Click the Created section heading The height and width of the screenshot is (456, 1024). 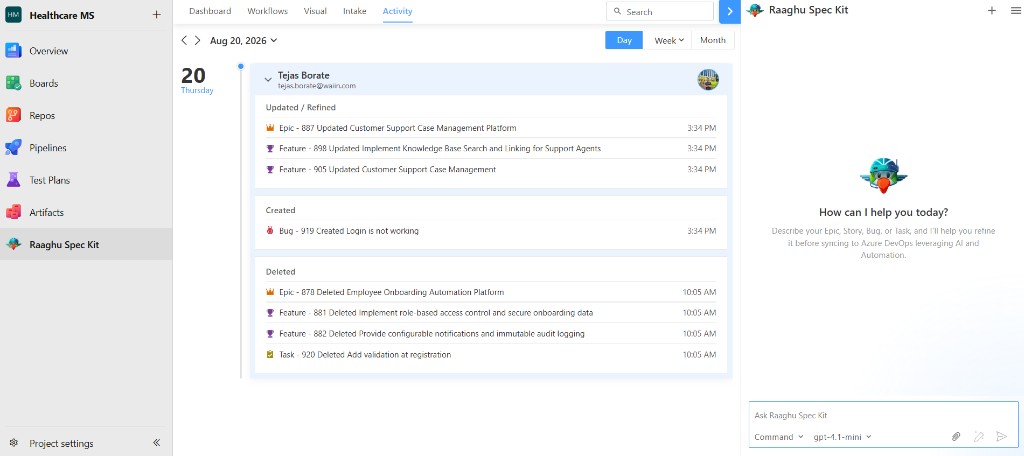(x=280, y=210)
